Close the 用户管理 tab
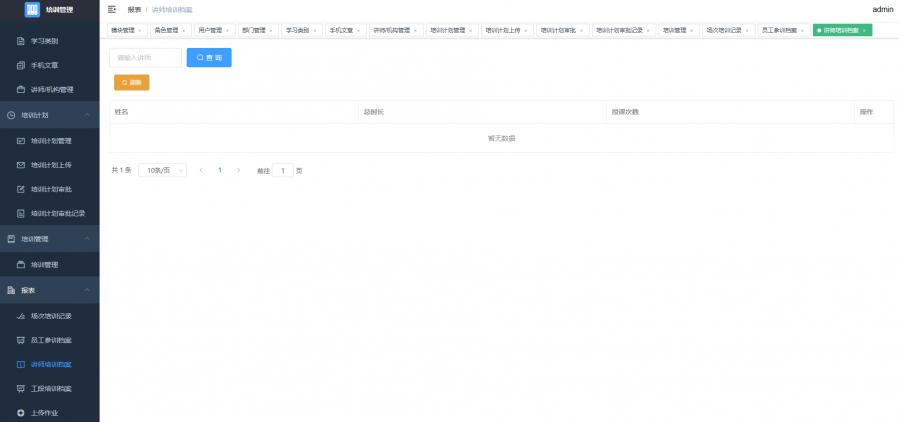This screenshot has width=899, height=422. [x=228, y=31]
